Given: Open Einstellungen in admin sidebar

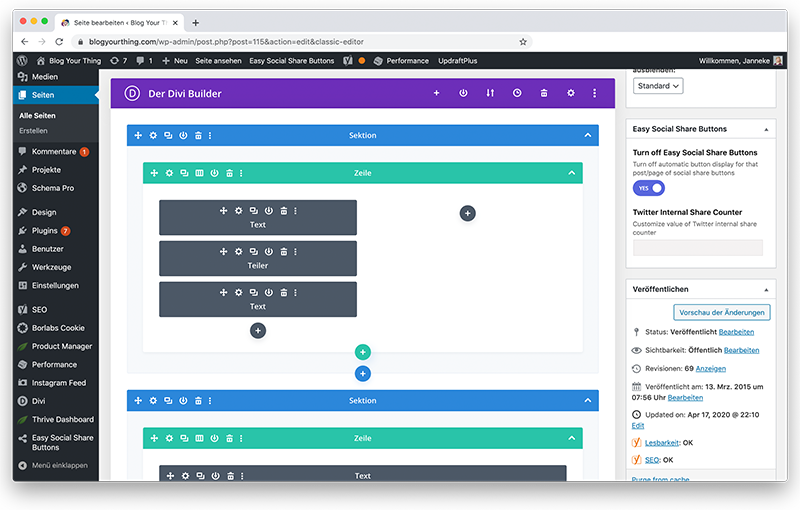Looking at the screenshot, I should pos(56,286).
